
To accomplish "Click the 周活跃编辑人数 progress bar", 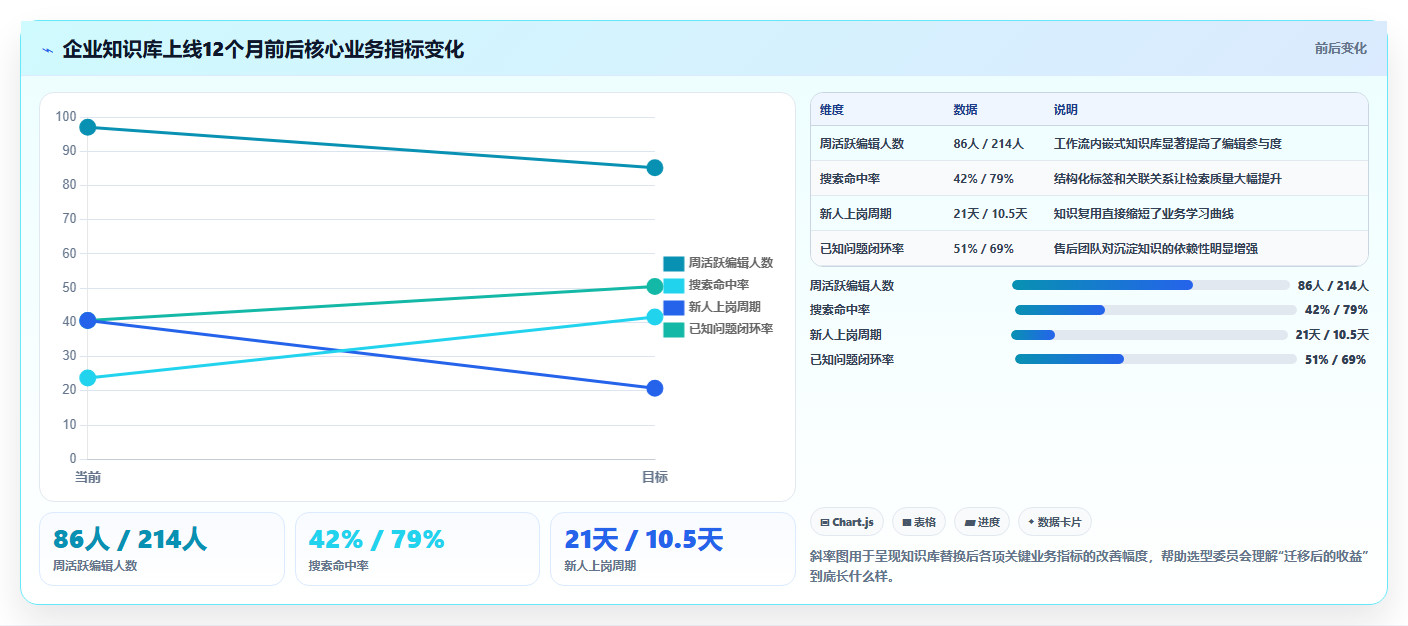I will click(x=1150, y=285).
